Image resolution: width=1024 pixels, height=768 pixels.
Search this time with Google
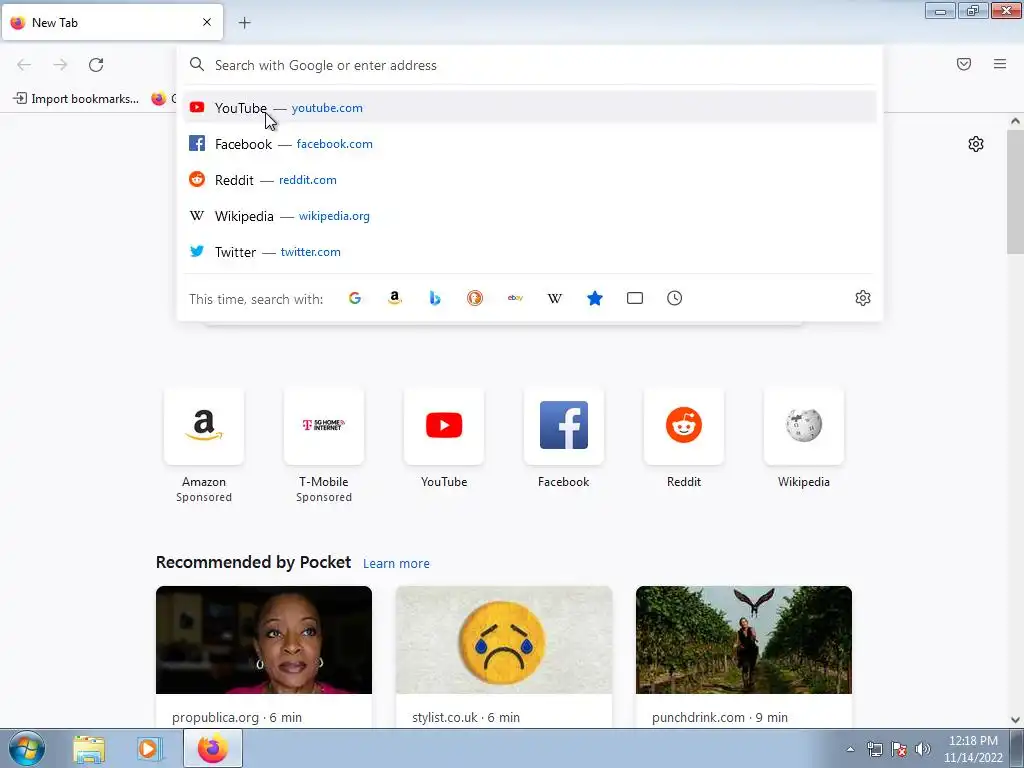pos(355,298)
